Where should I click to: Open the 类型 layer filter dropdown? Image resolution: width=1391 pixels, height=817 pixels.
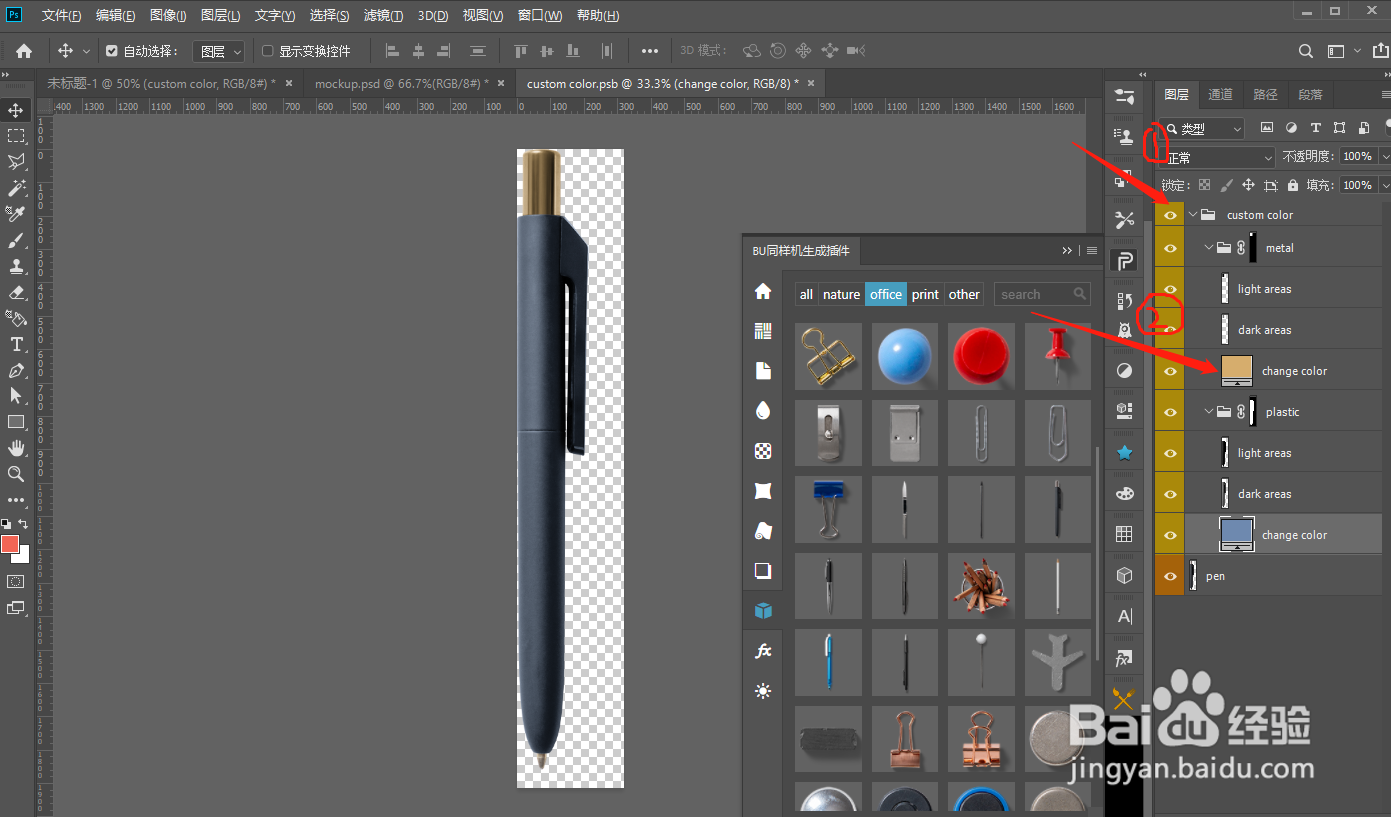tap(1204, 129)
